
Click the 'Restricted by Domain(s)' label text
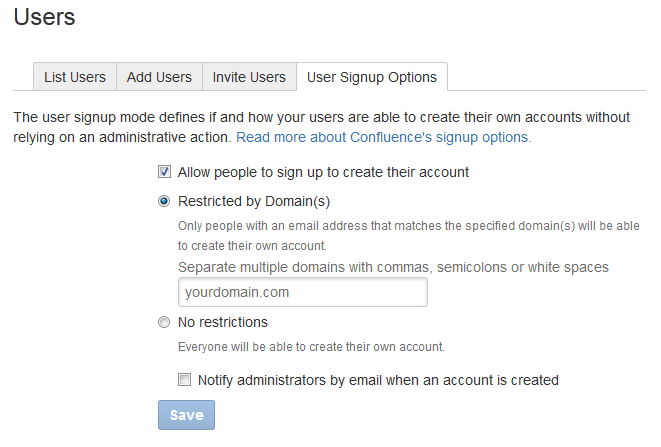tap(253, 201)
